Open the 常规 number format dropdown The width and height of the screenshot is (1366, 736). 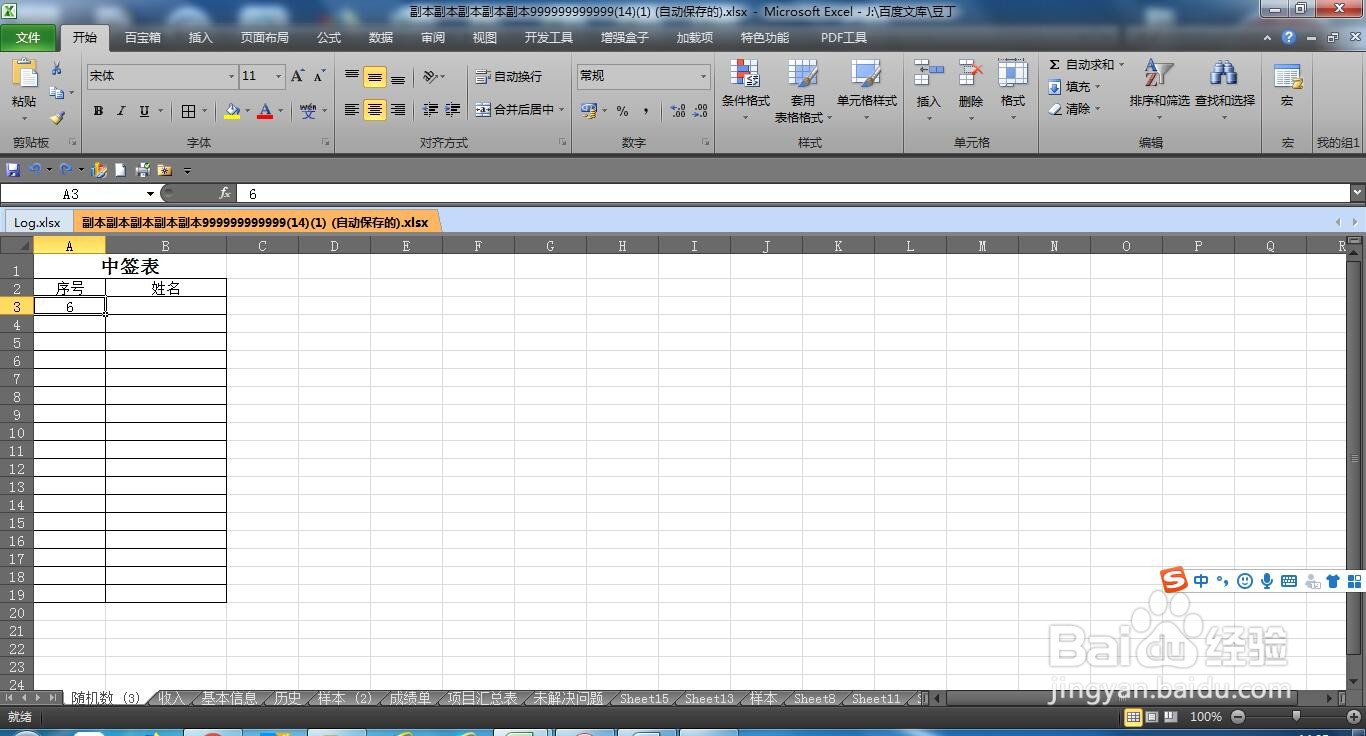703,76
